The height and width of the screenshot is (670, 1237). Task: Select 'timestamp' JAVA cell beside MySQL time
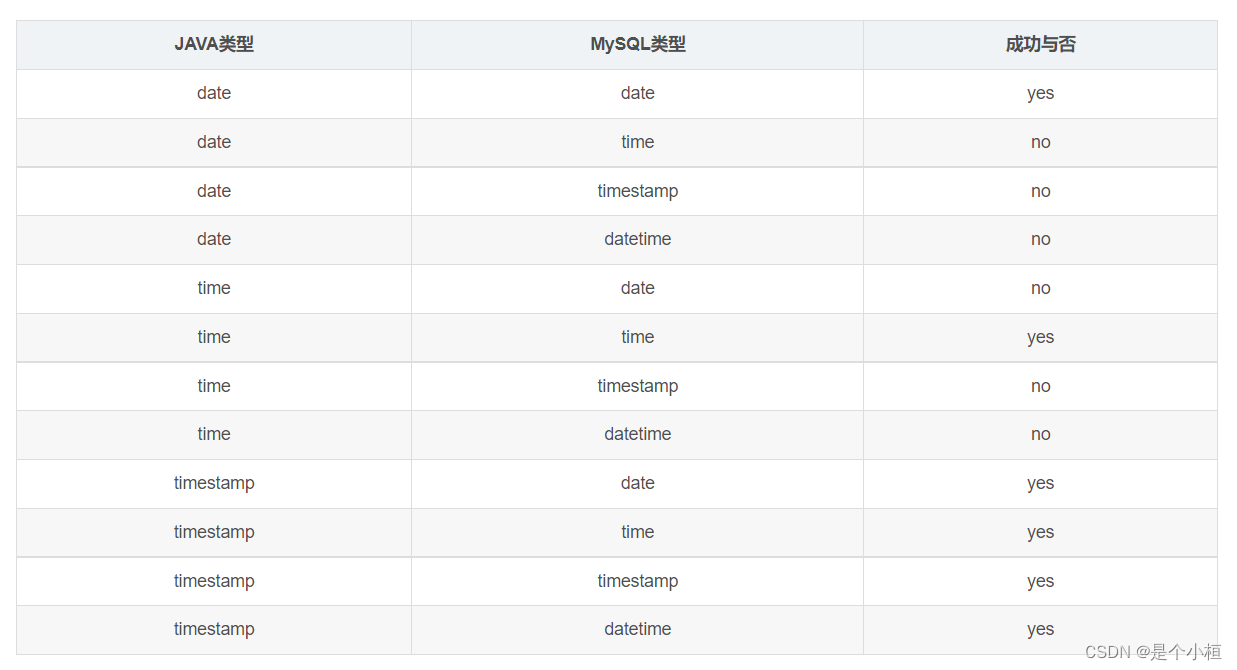pos(214,532)
